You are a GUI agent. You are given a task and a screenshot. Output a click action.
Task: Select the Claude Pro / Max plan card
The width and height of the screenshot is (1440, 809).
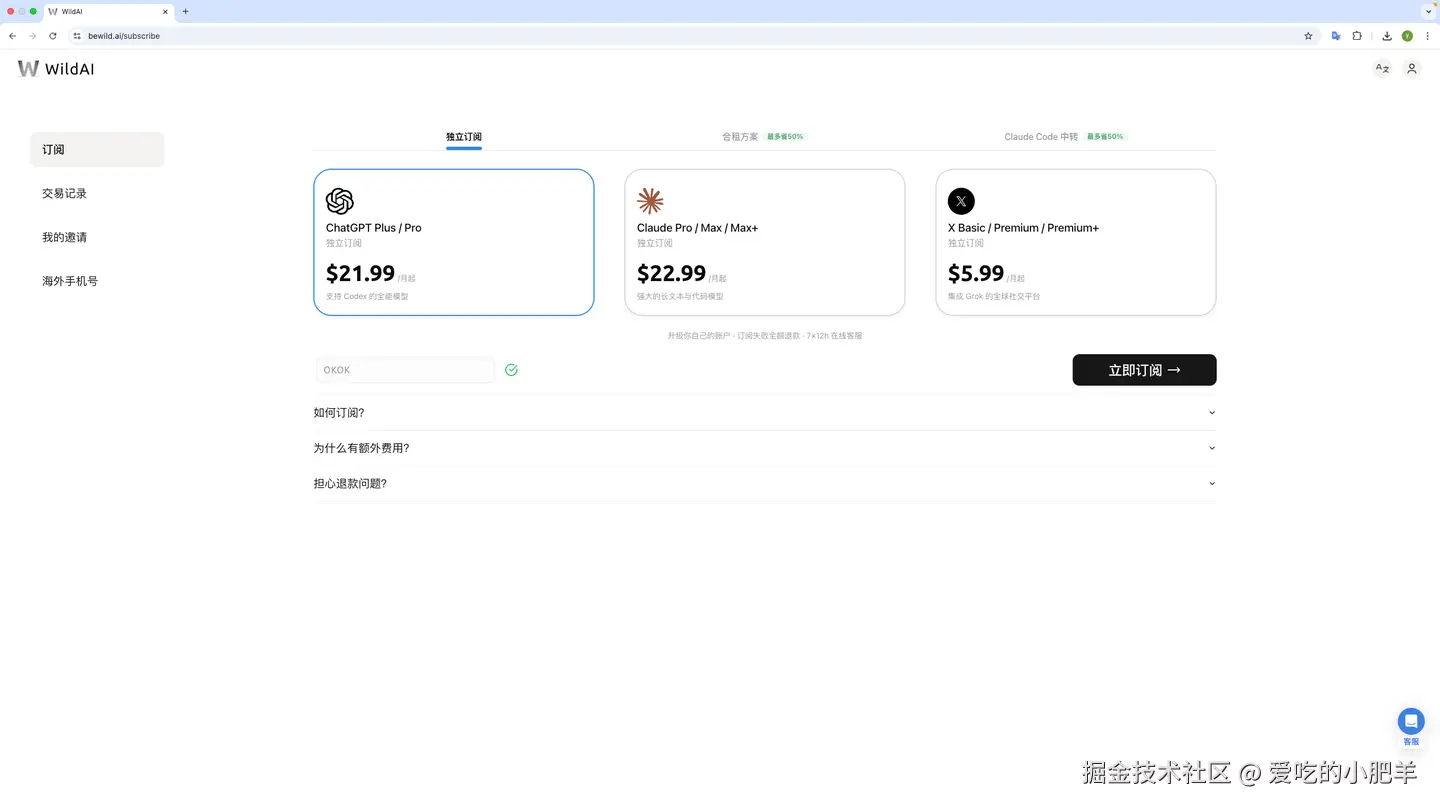click(764, 242)
